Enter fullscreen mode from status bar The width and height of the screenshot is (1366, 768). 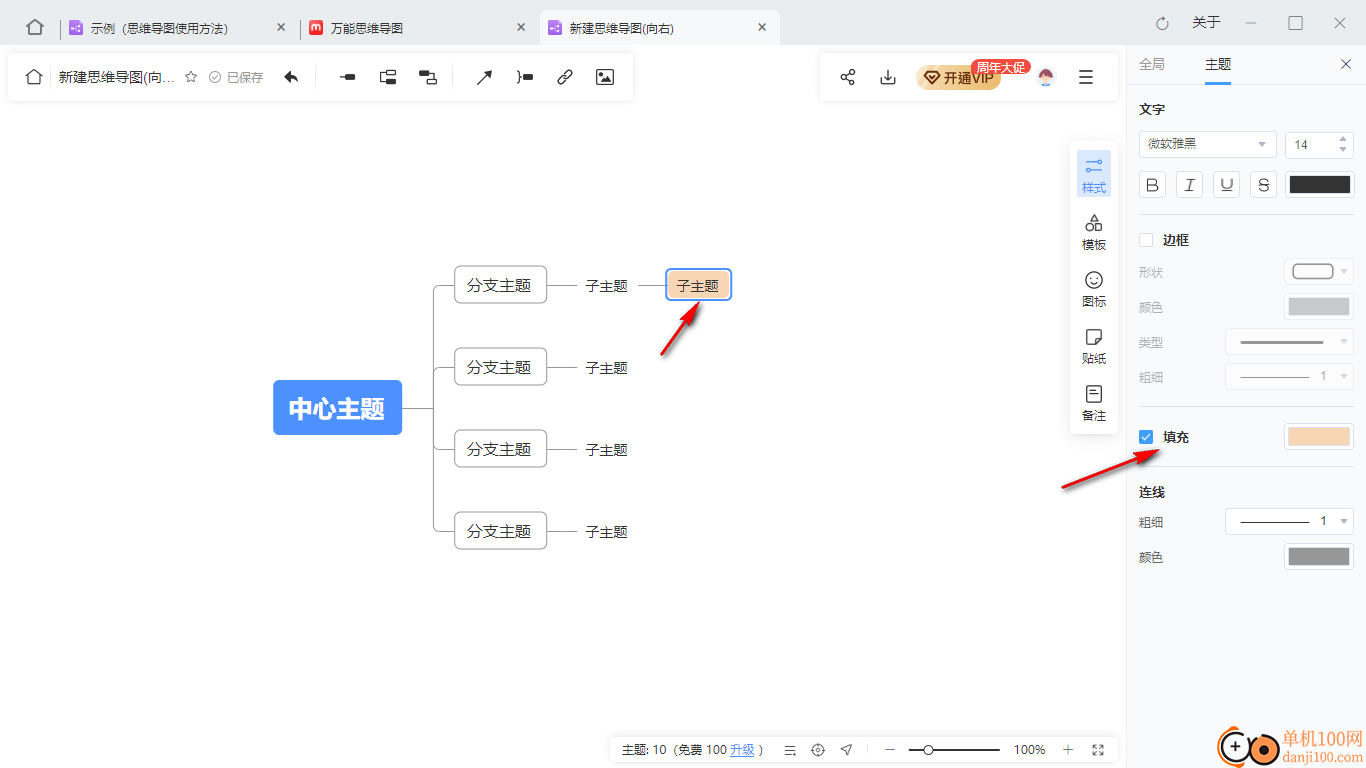coord(1098,750)
